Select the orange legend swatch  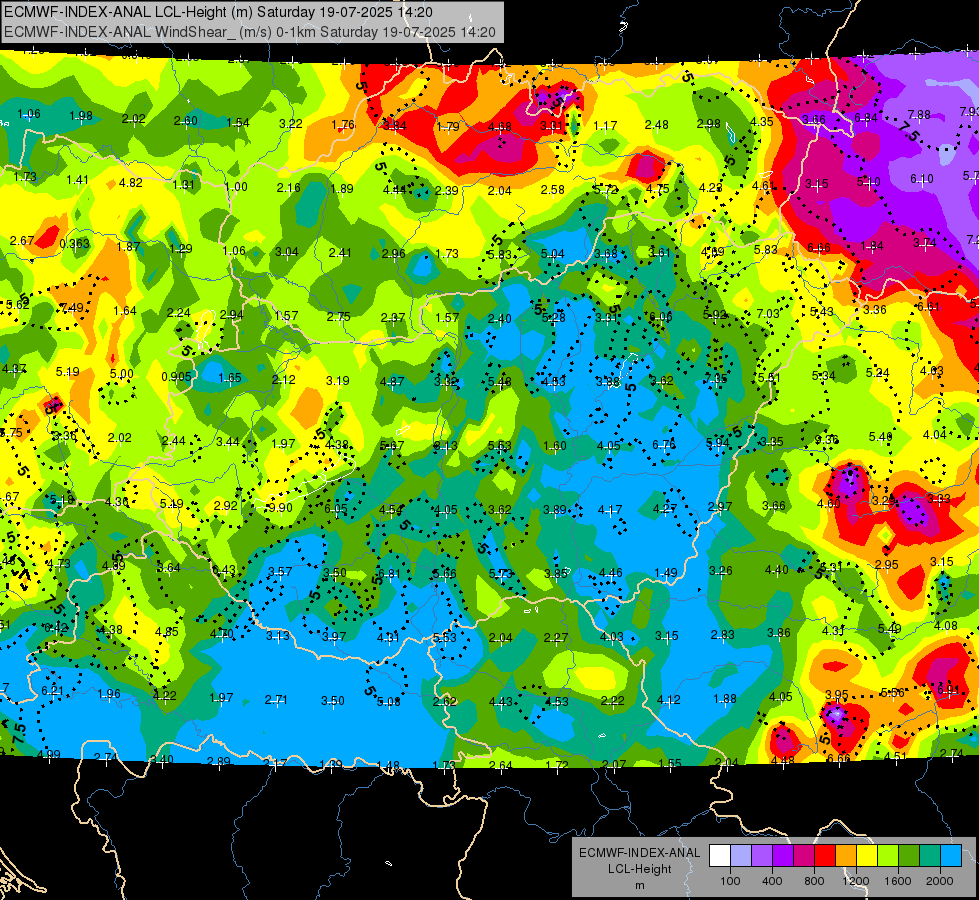click(846, 856)
